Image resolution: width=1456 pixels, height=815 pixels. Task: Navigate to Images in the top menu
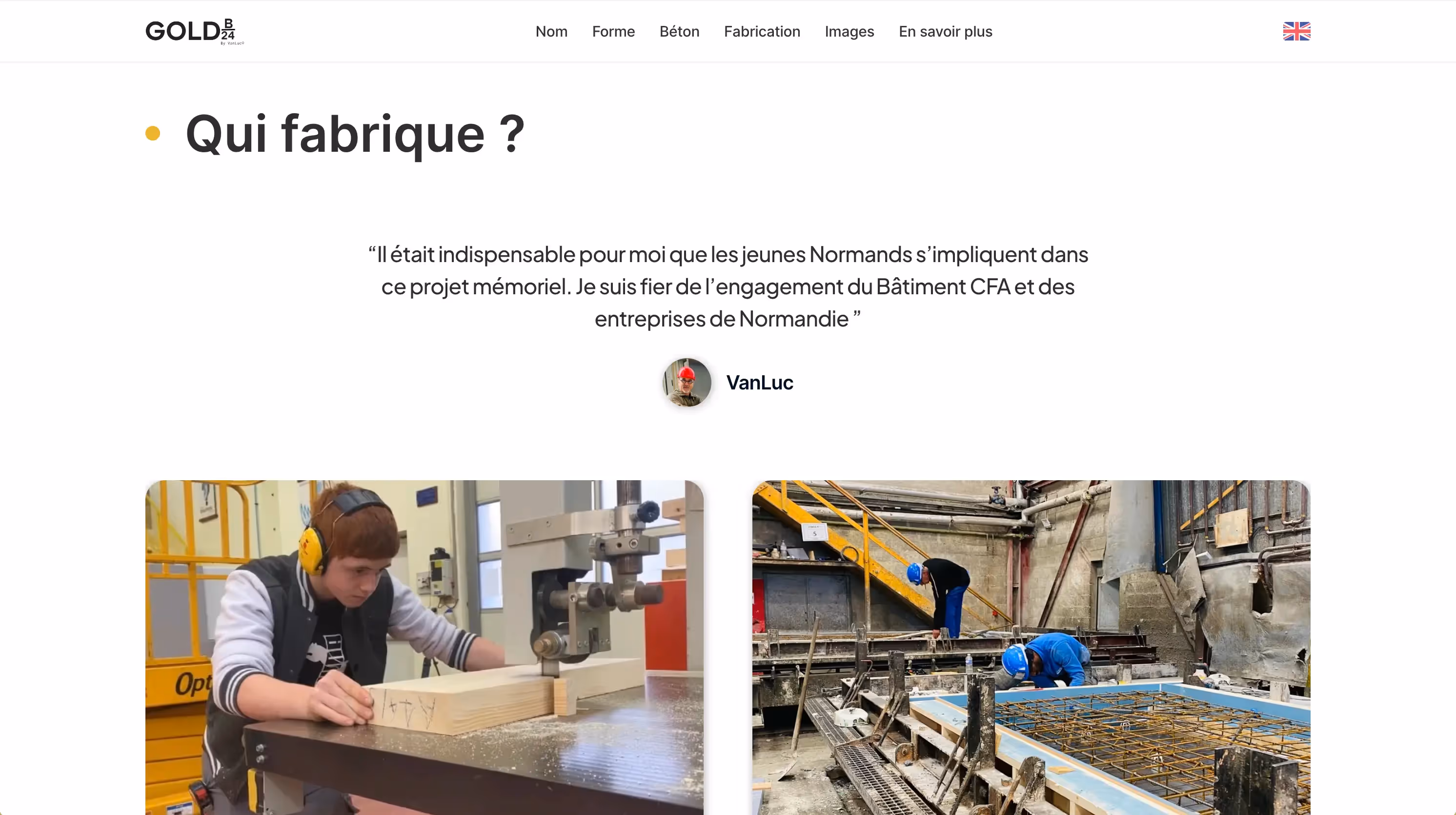tap(849, 32)
